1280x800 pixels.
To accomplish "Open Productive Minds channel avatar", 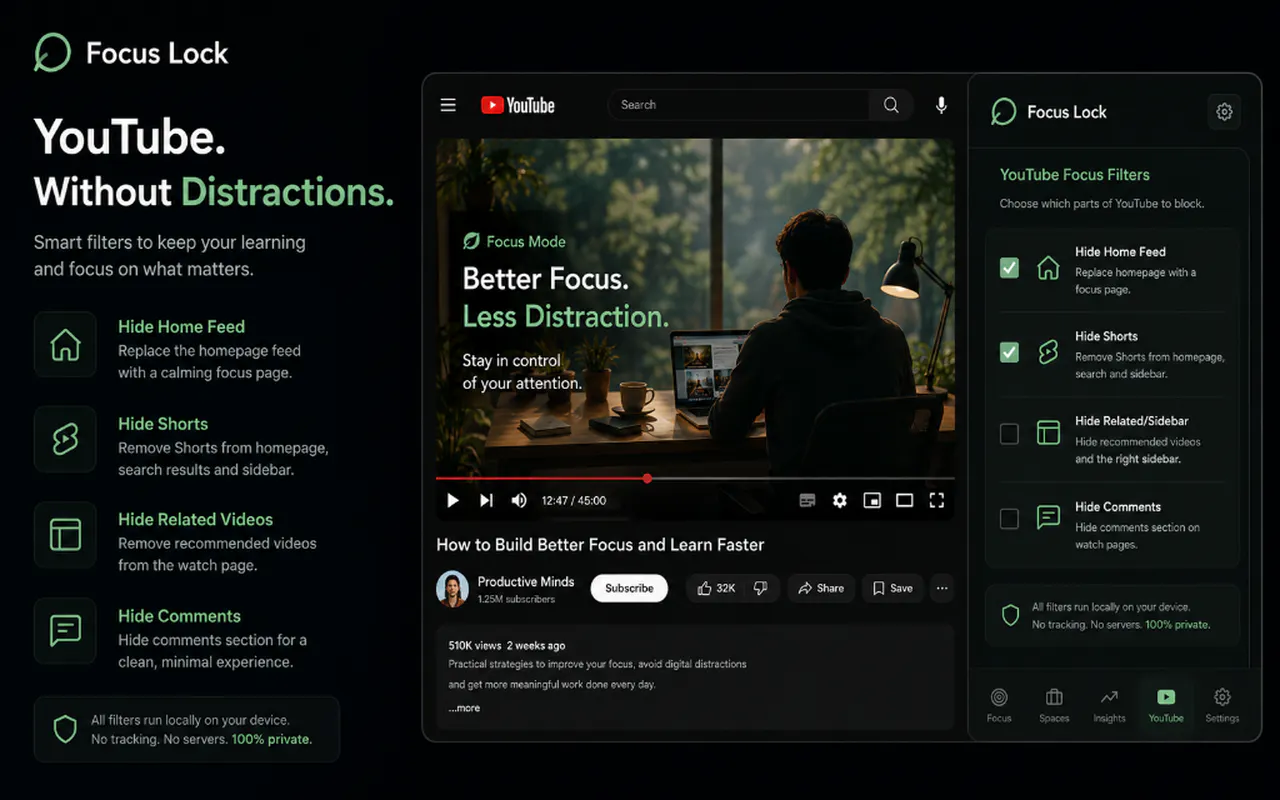I will click(453, 589).
